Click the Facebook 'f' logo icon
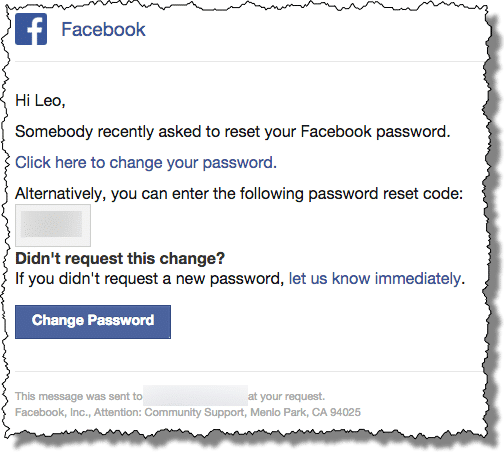The height and width of the screenshot is (452, 504). click(31, 29)
